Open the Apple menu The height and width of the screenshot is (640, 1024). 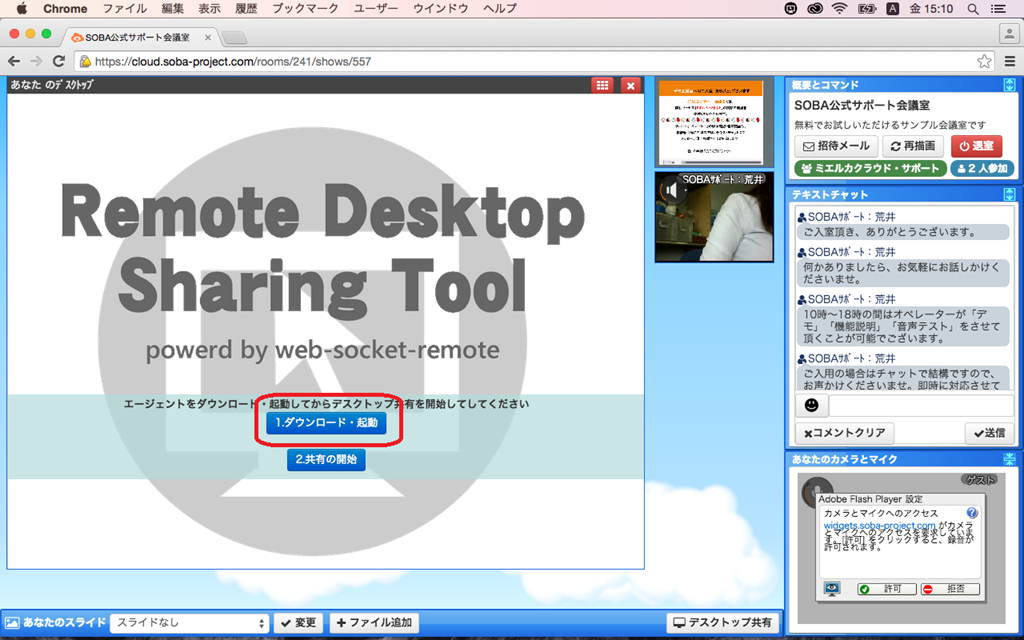[22, 8]
